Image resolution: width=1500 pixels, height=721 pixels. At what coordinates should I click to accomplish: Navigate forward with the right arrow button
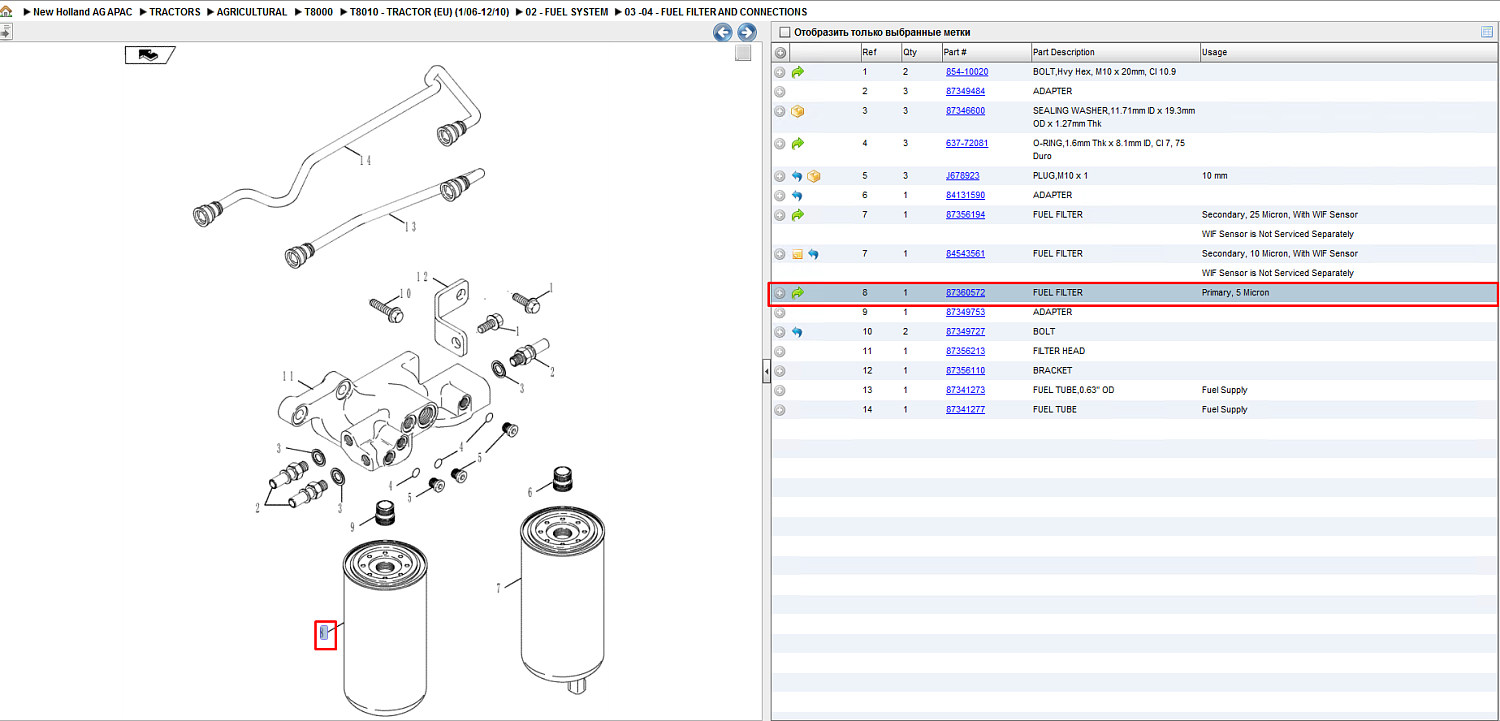click(746, 32)
